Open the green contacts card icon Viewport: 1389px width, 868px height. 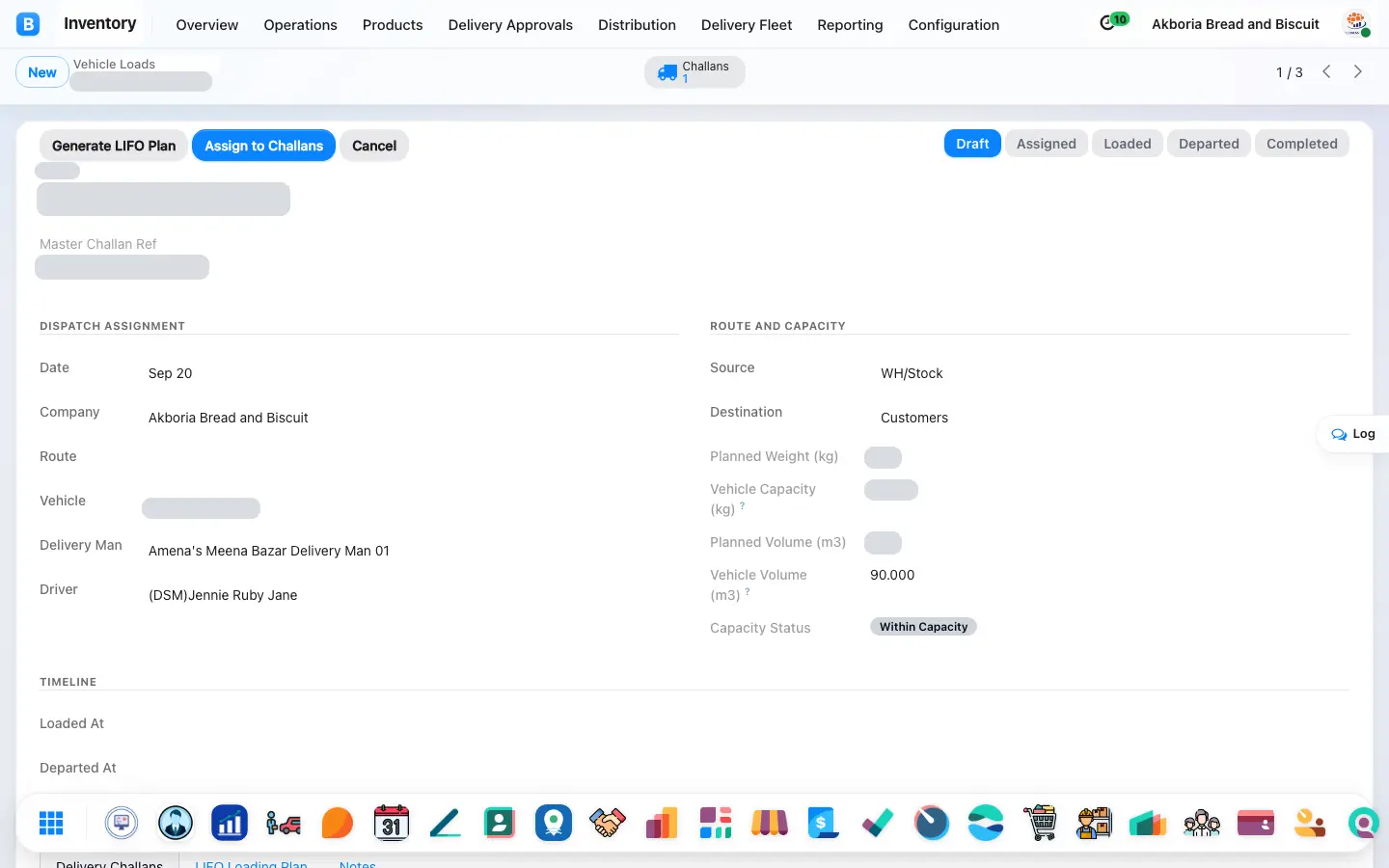pos(500,823)
